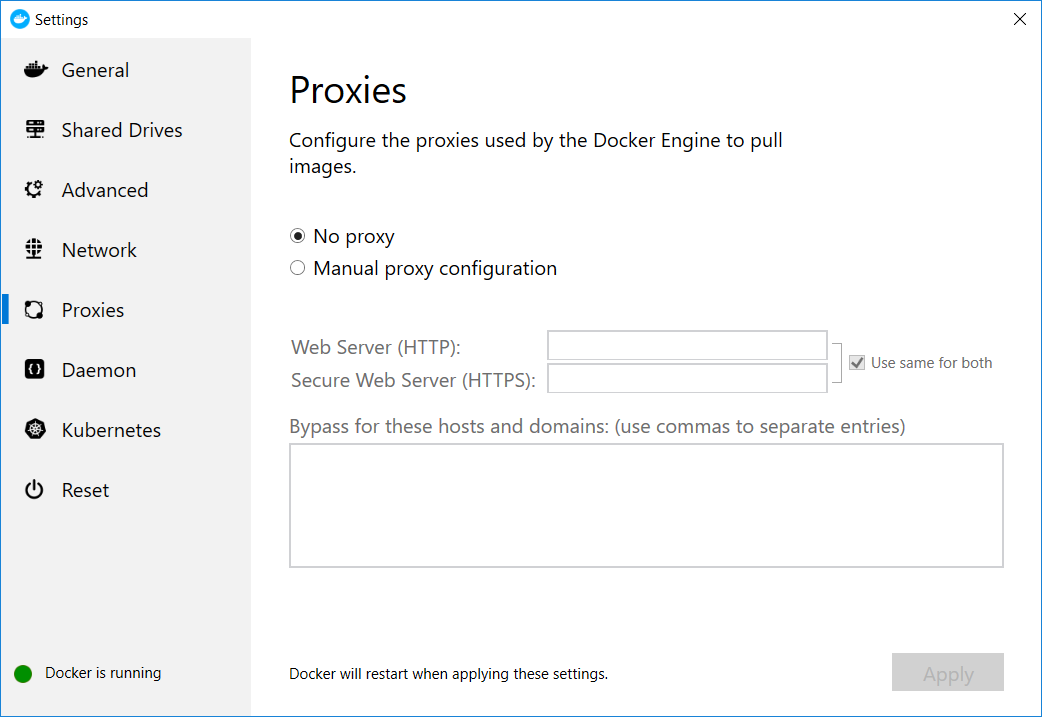
Task: Click the green Docker is running indicator
Action: pyautogui.click(x=23, y=674)
